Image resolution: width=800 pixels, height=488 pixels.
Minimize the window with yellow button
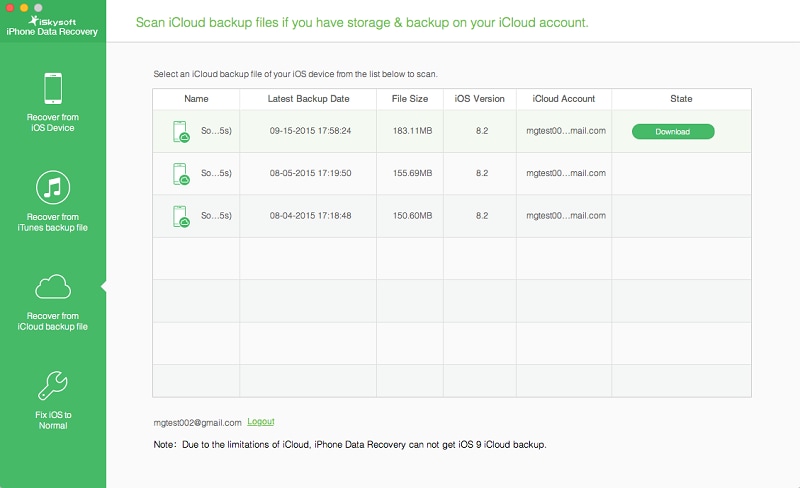coord(23,7)
